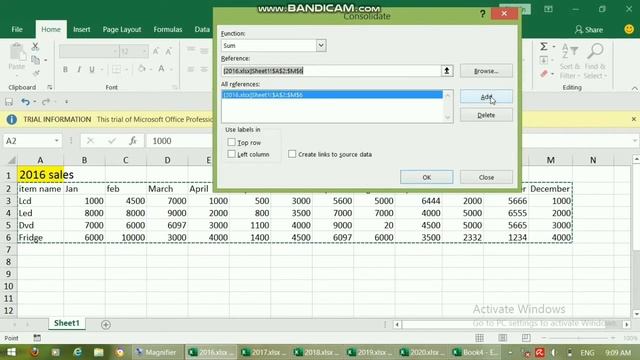This screenshot has height=360, width=640.
Task: Click the Share button
Action: coord(589,29)
